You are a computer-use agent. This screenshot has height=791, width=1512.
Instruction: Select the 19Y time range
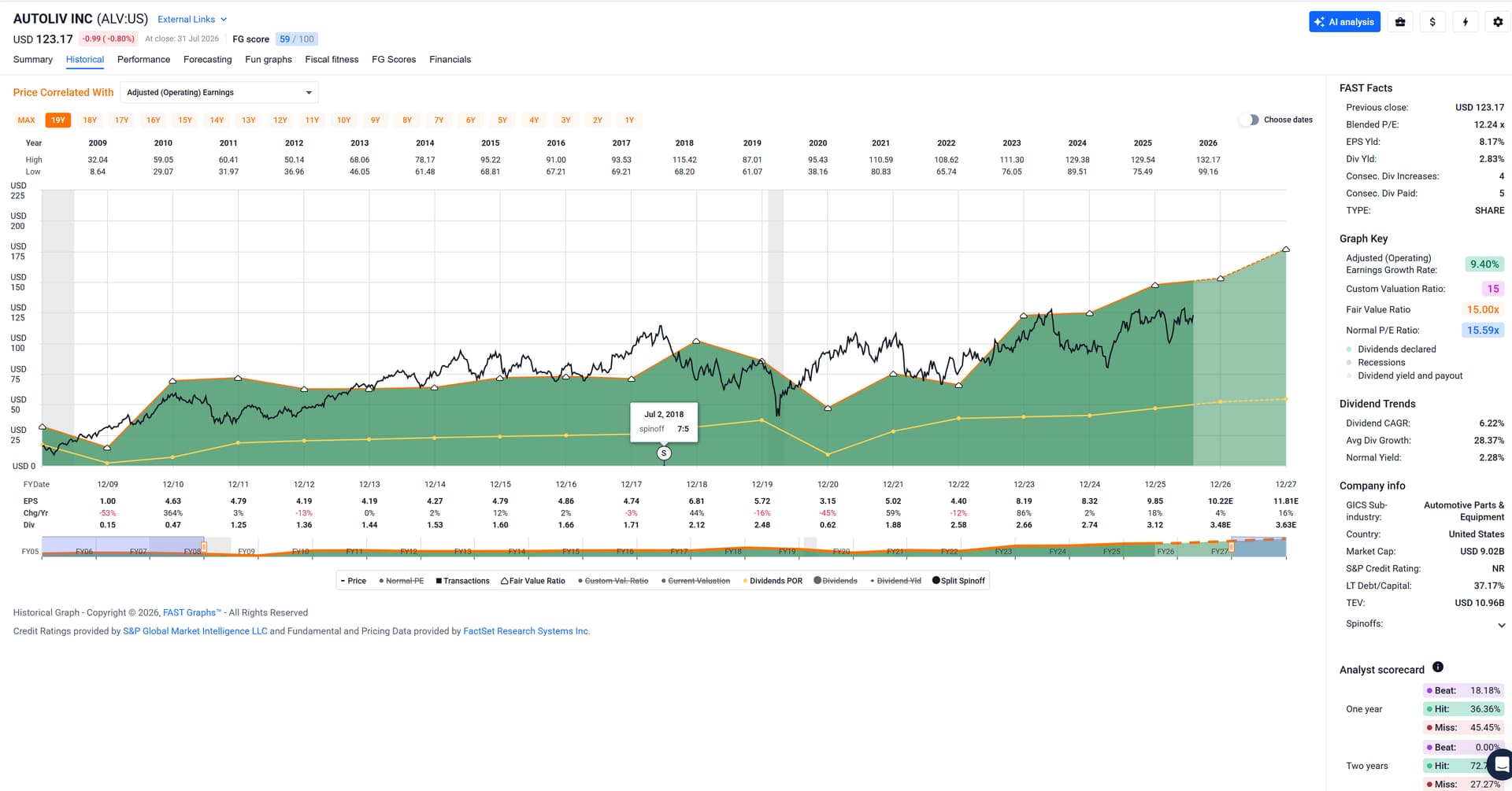tap(58, 120)
